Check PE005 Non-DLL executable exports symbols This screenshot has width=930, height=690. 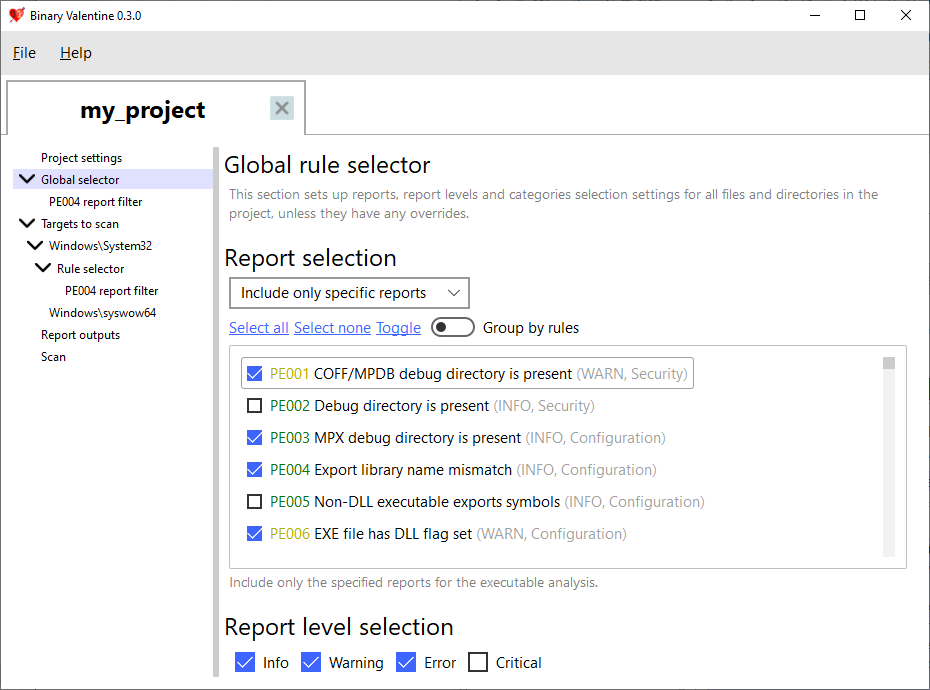pos(254,501)
